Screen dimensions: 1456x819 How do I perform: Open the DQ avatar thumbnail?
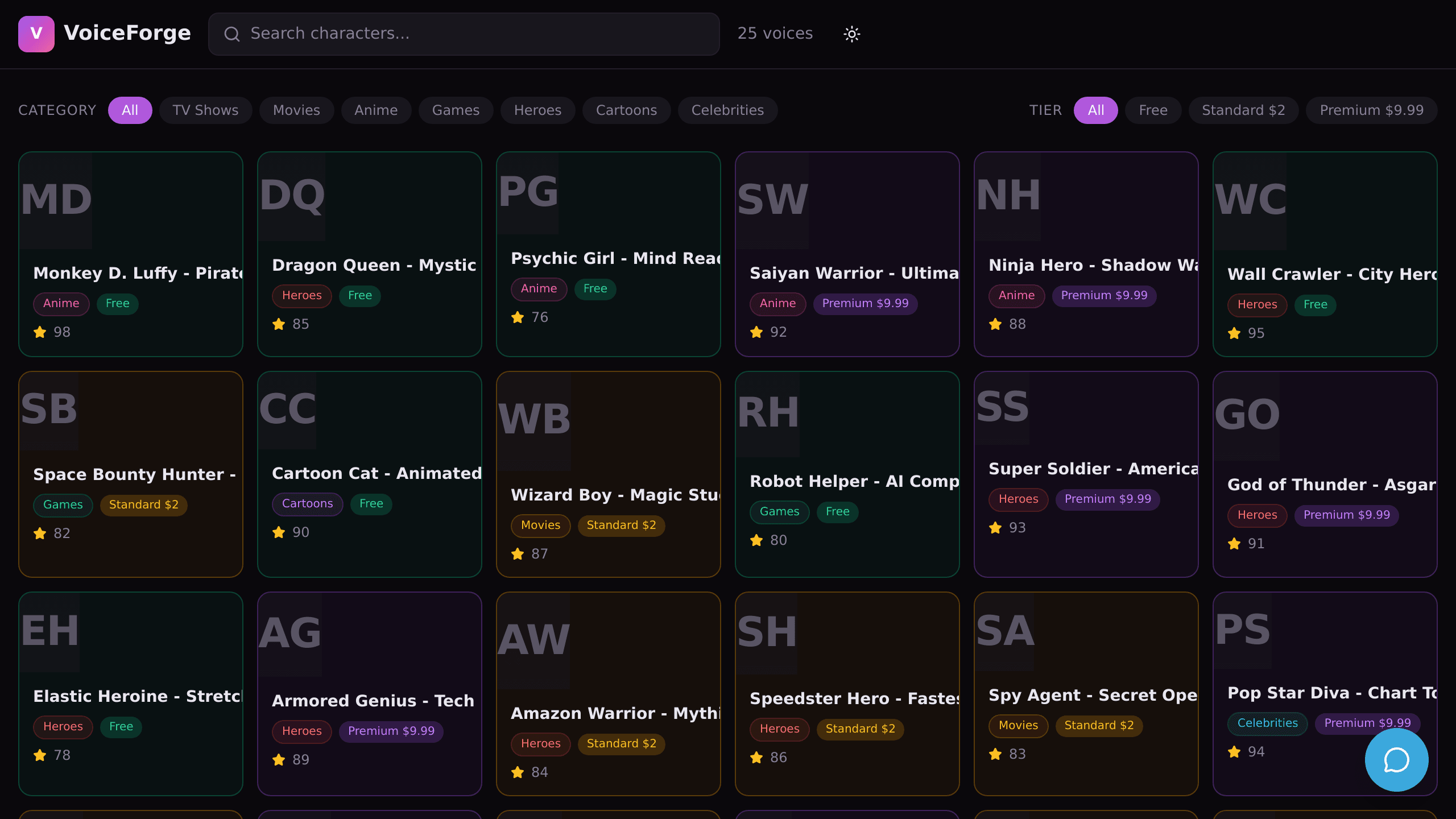(292, 196)
